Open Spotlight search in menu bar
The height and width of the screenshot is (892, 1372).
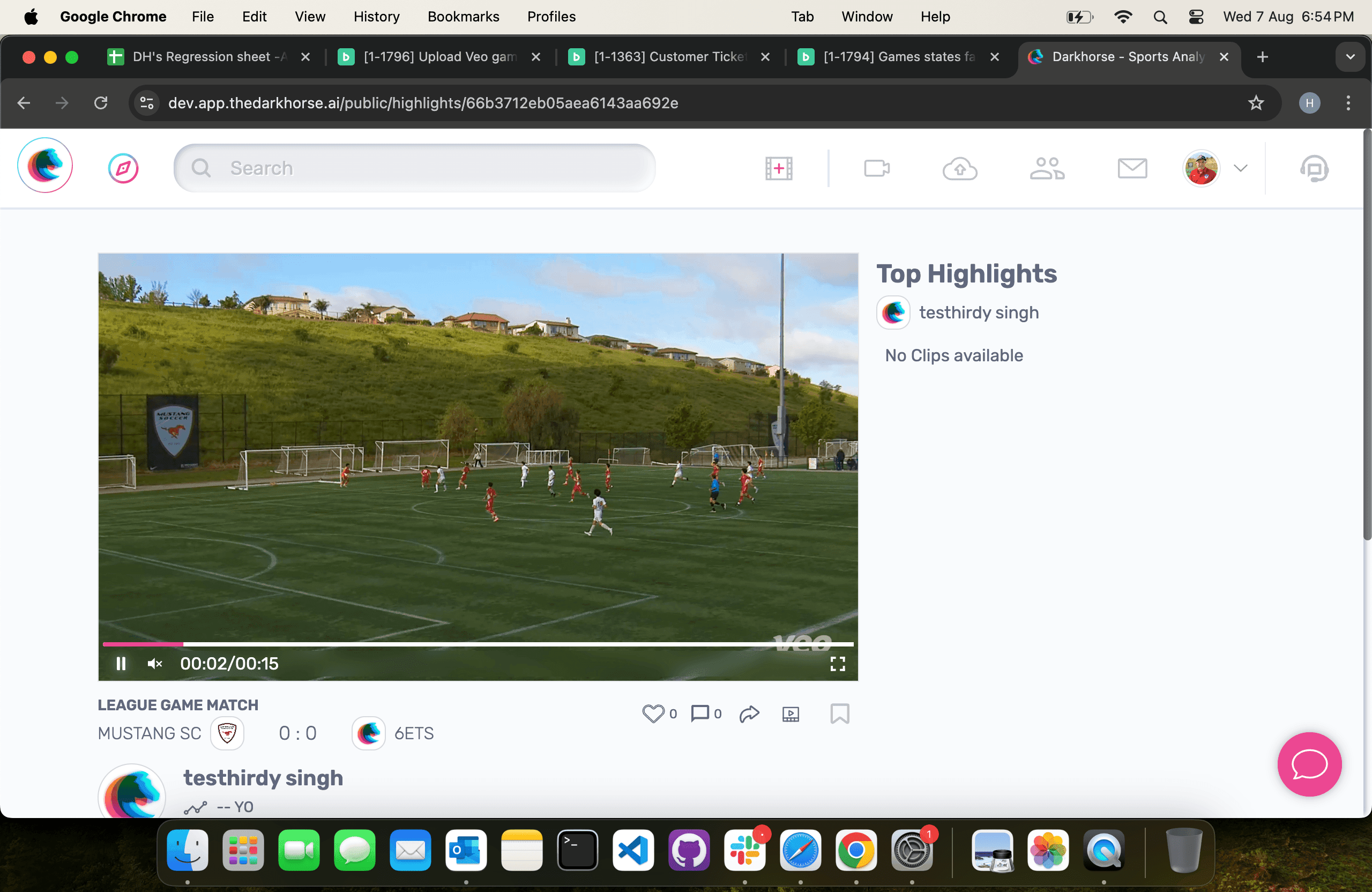click(1160, 17)
